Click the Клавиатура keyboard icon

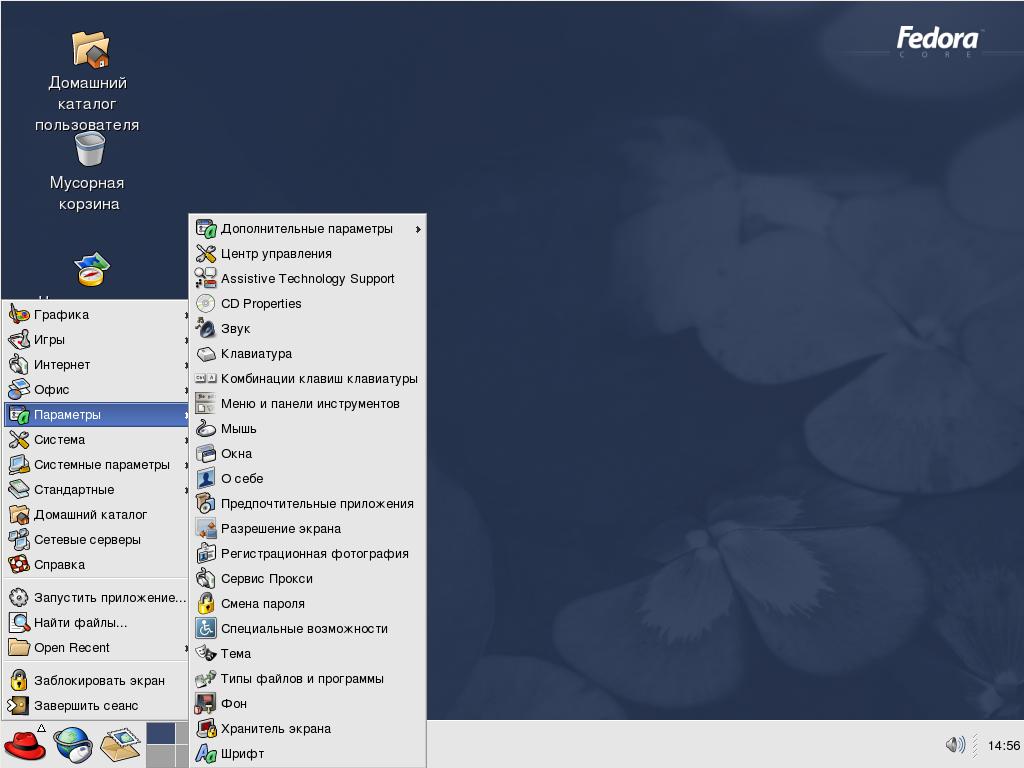(206, 353)
